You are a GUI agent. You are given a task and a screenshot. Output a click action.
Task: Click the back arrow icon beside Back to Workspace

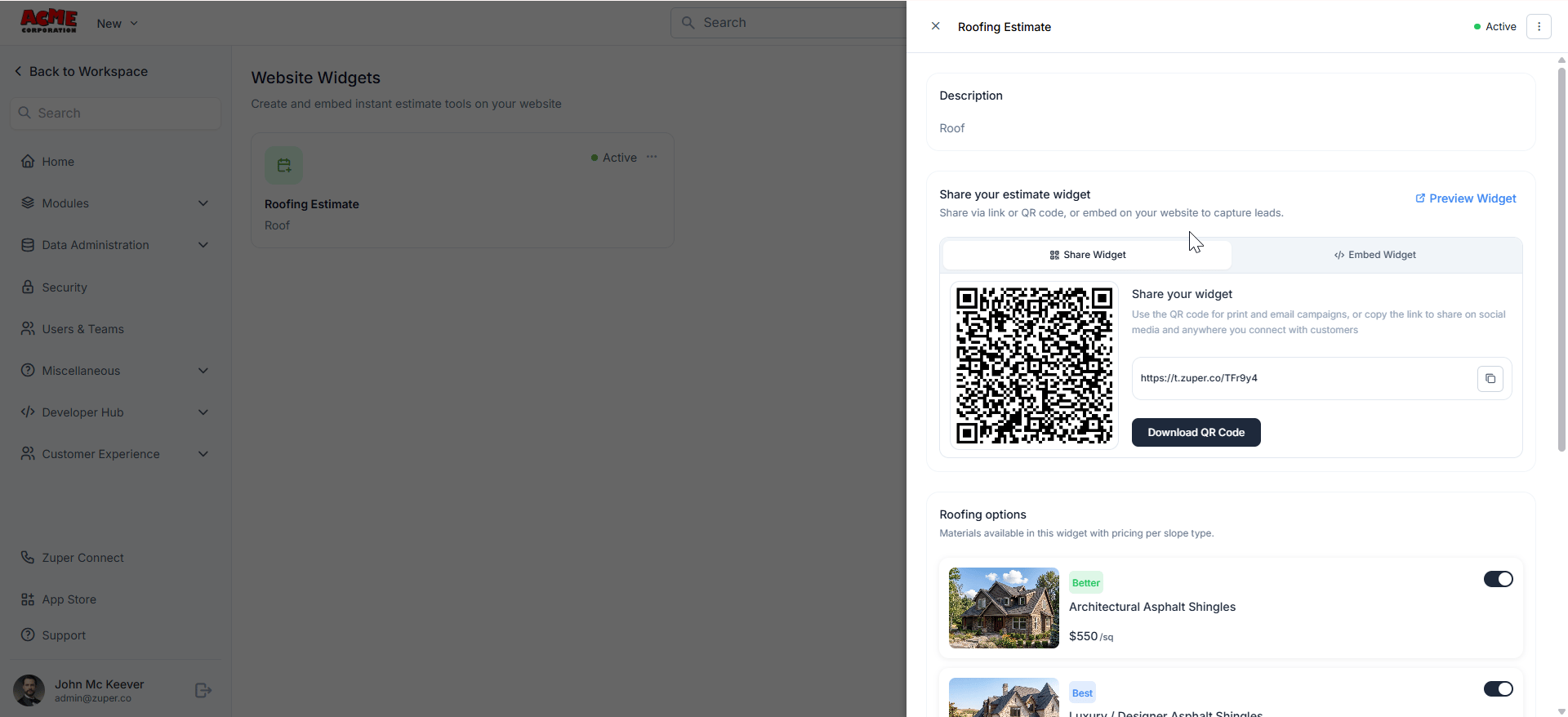coord(18,71)
